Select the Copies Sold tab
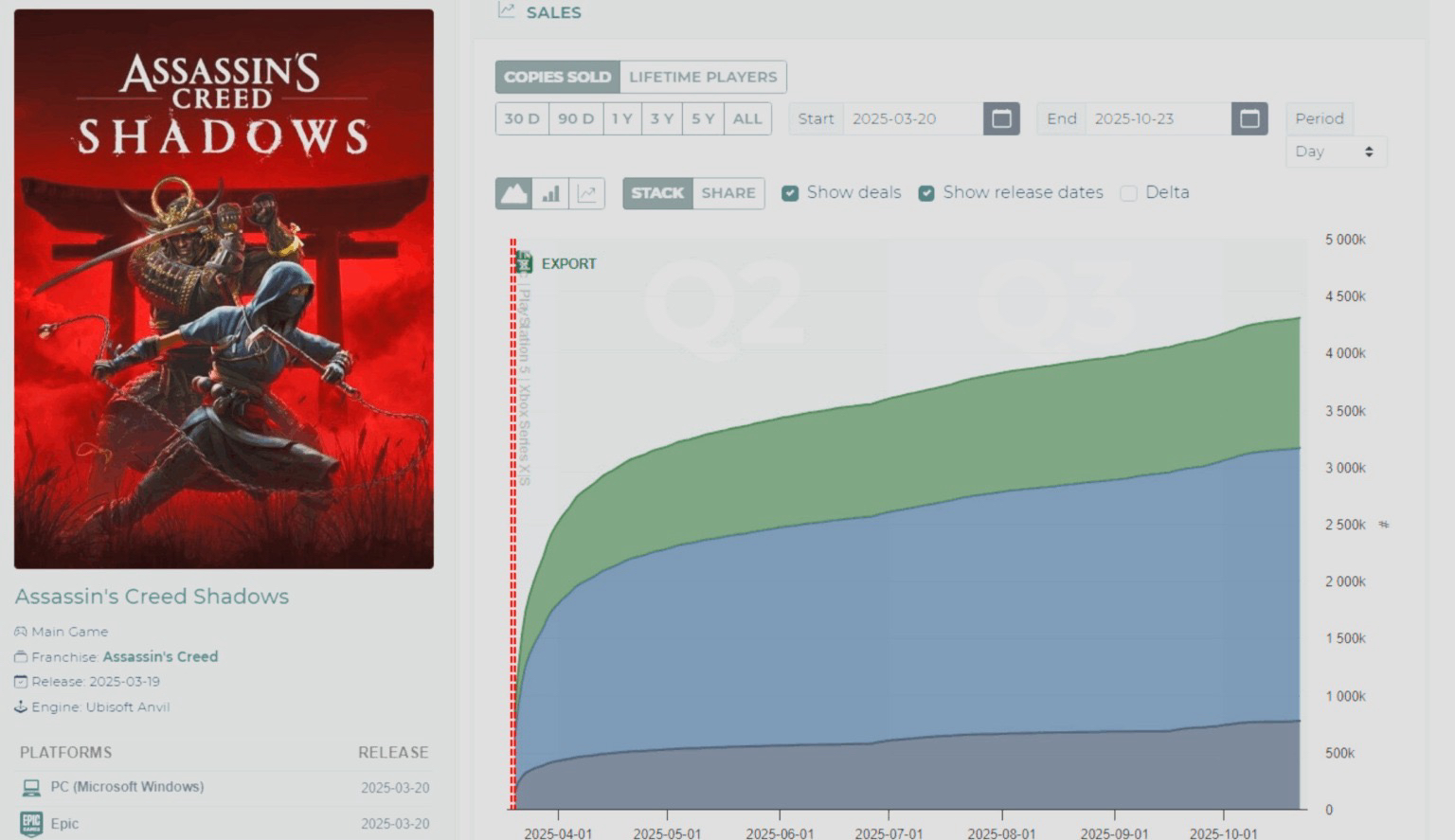 coord(557,77)
